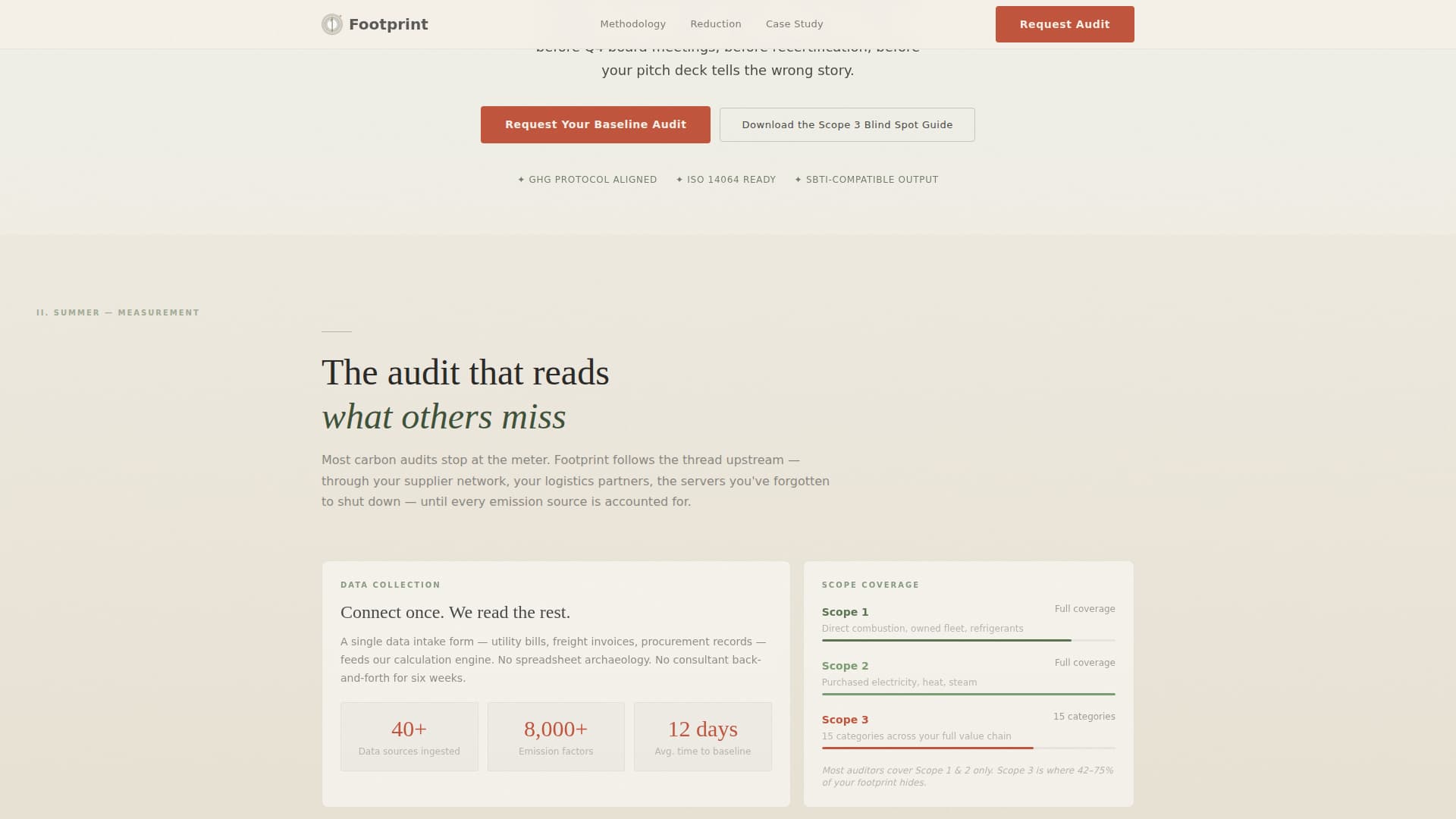The width and height of the screenshot is (1456, 819).
Task: Click the sparkle icon before SBTI-COMPATIBLE OUTPUT
Action: (798, 180)
